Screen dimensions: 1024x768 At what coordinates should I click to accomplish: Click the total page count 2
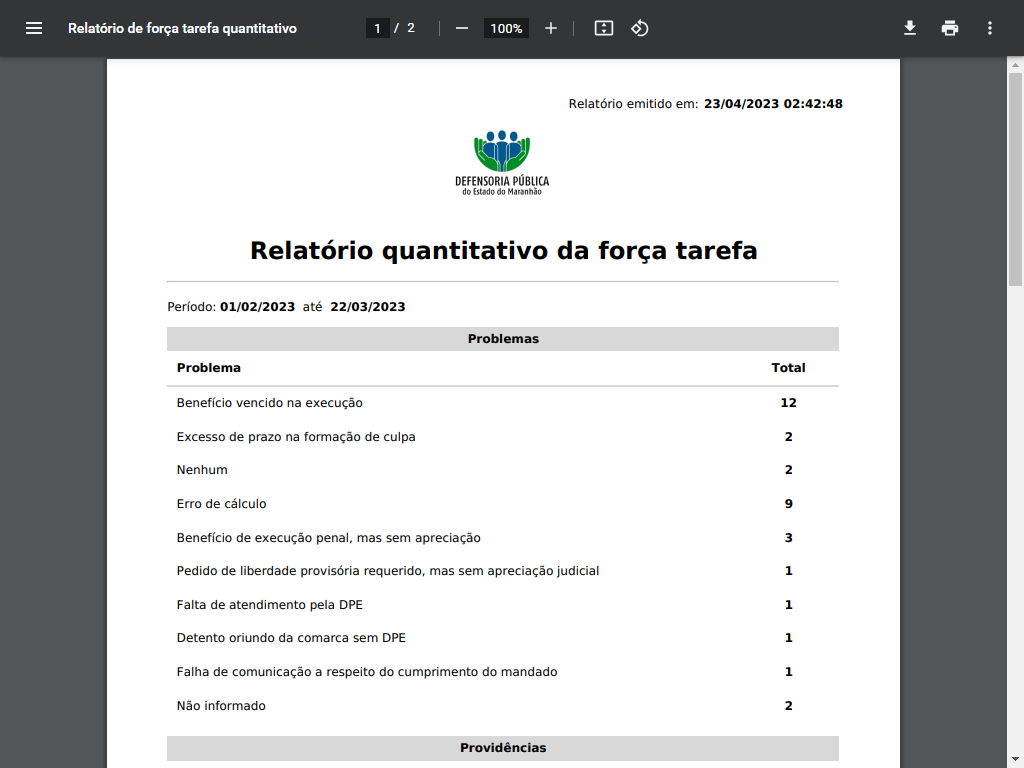click(411, 28)
